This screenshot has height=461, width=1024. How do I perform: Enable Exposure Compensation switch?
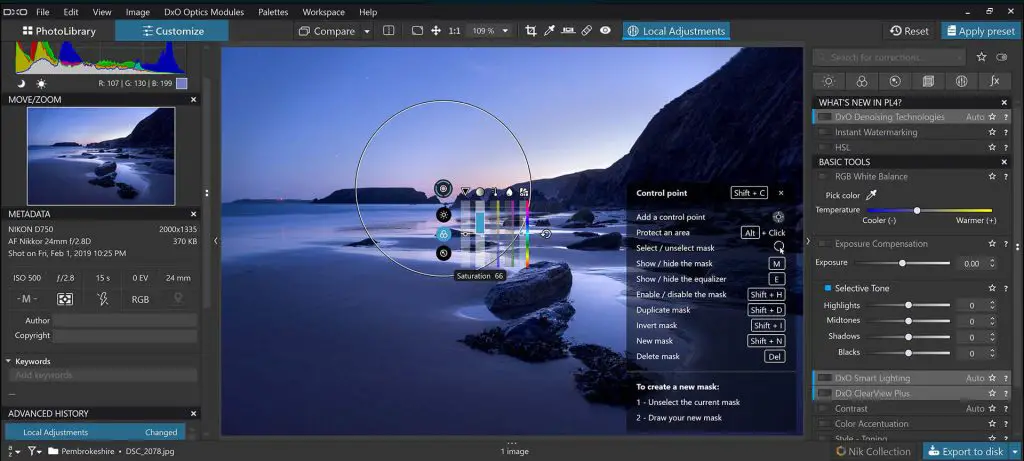(825, 244)
